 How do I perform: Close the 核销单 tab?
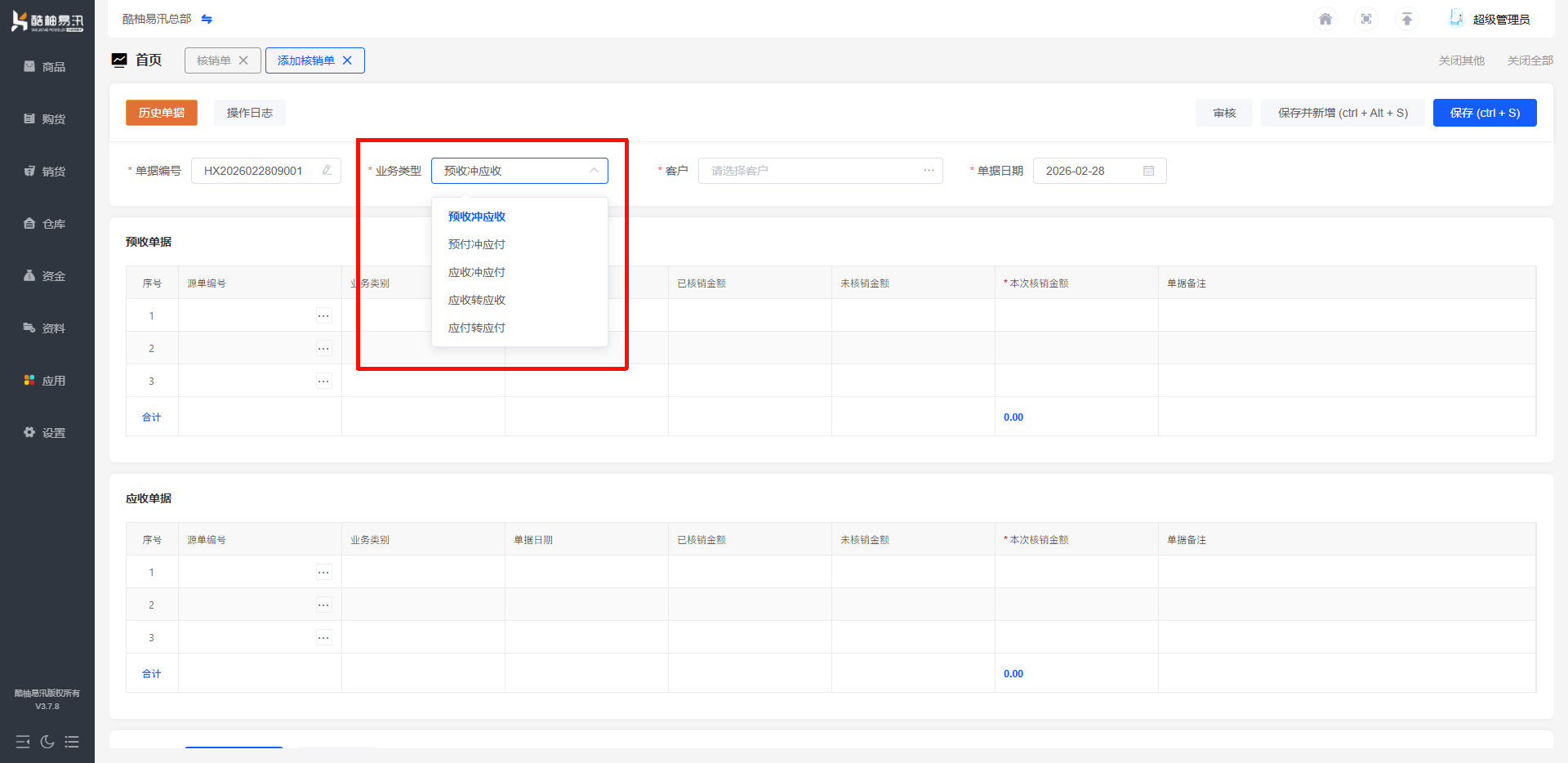point(243,60)
